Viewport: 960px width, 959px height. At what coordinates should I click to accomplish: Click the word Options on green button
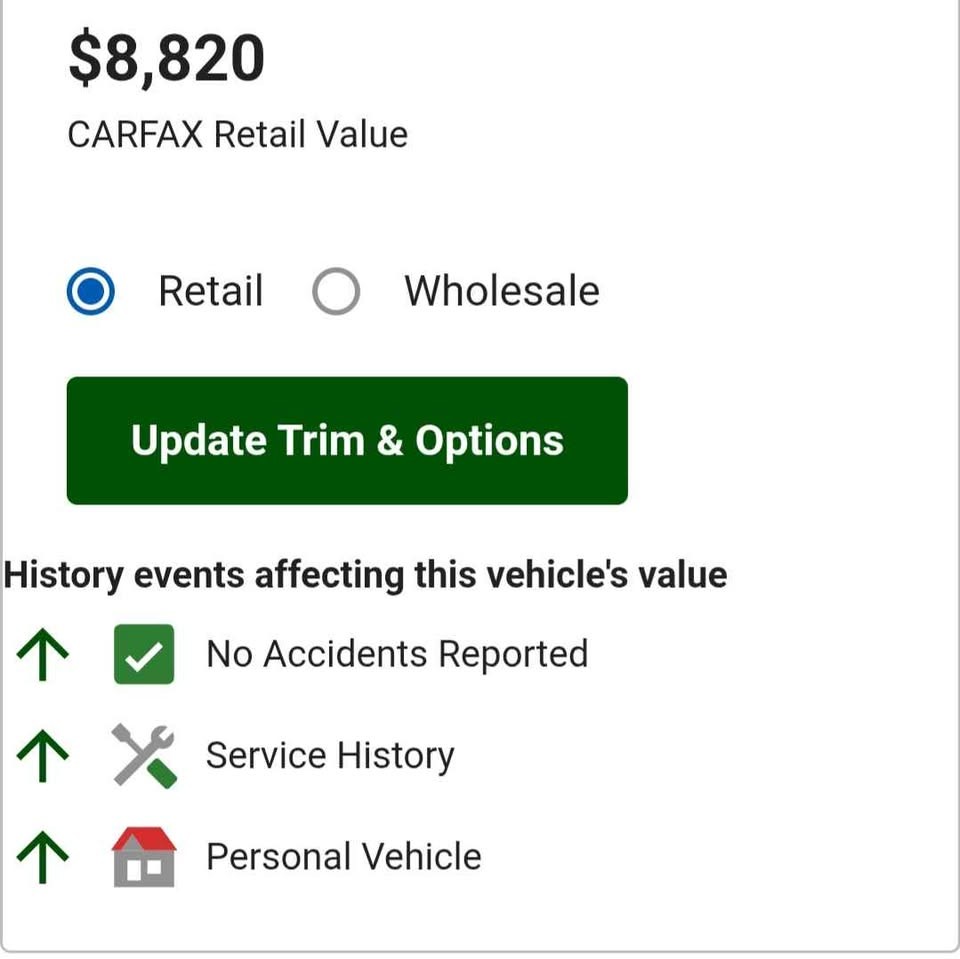pos(489,441)
